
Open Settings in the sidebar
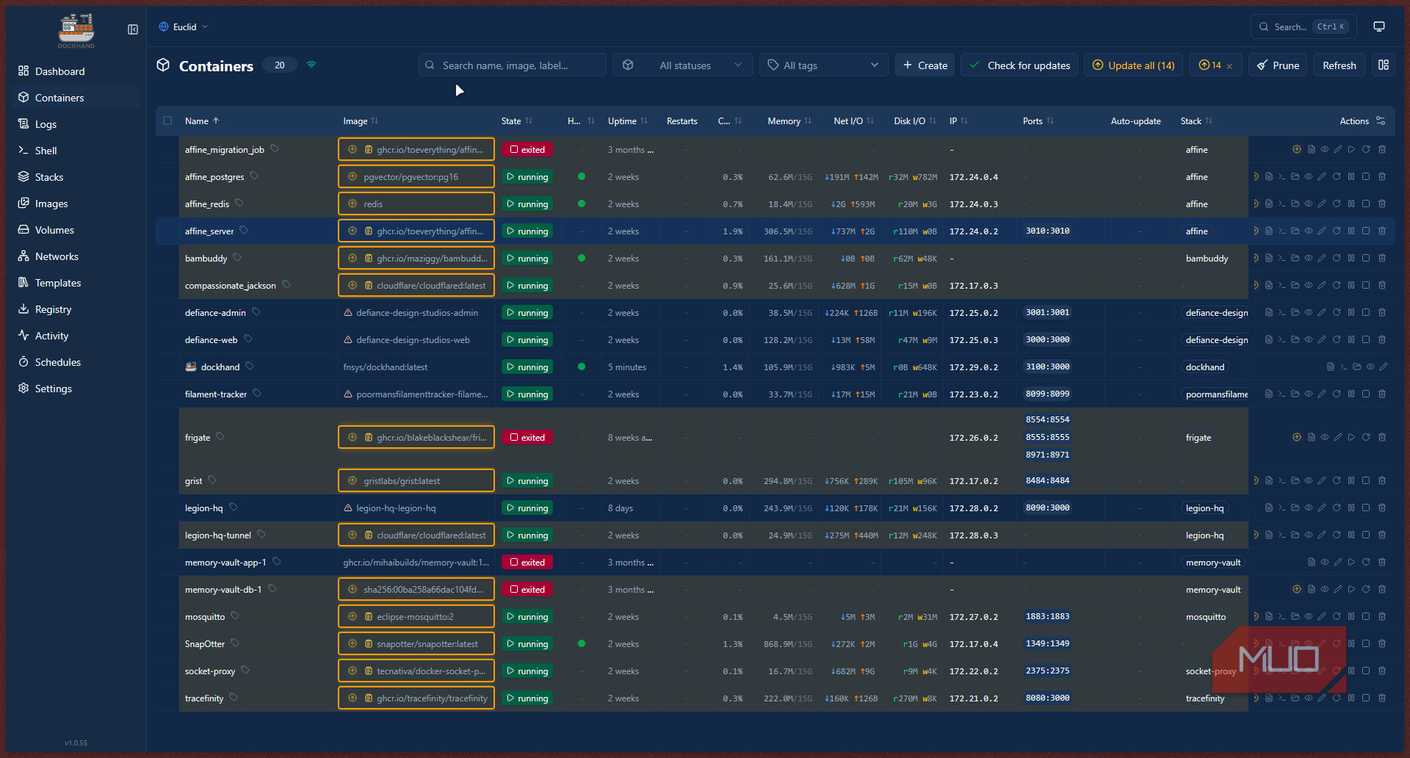pyautogui.click(x=76, y=388)
